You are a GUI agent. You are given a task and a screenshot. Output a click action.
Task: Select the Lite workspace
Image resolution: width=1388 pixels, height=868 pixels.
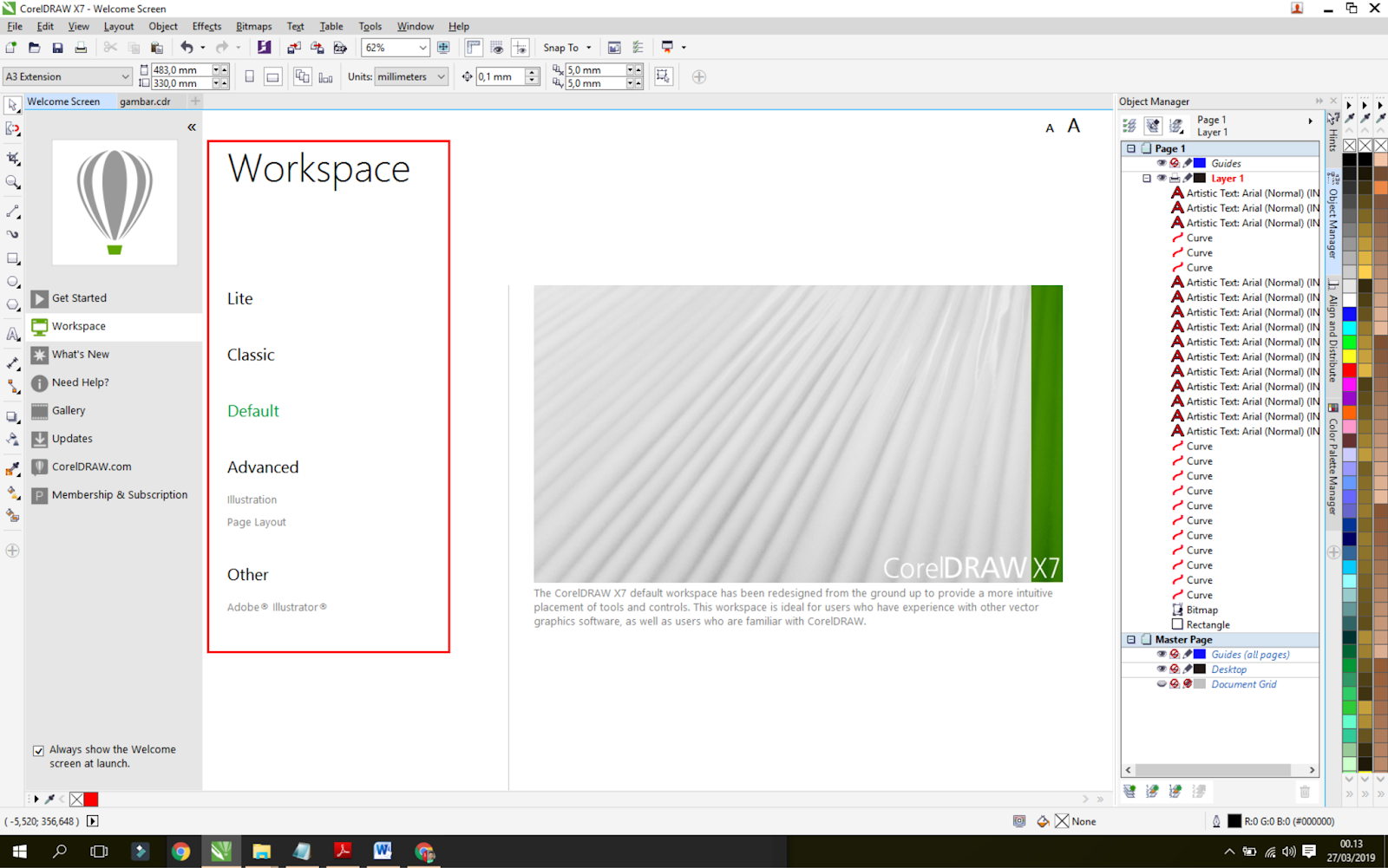tap(240, 298)
